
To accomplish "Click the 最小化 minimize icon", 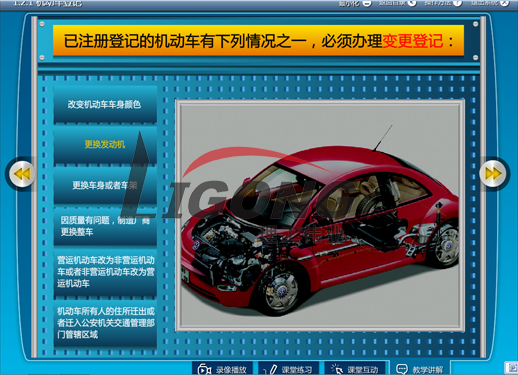I will pyautogui.click(x=367, y=3).
